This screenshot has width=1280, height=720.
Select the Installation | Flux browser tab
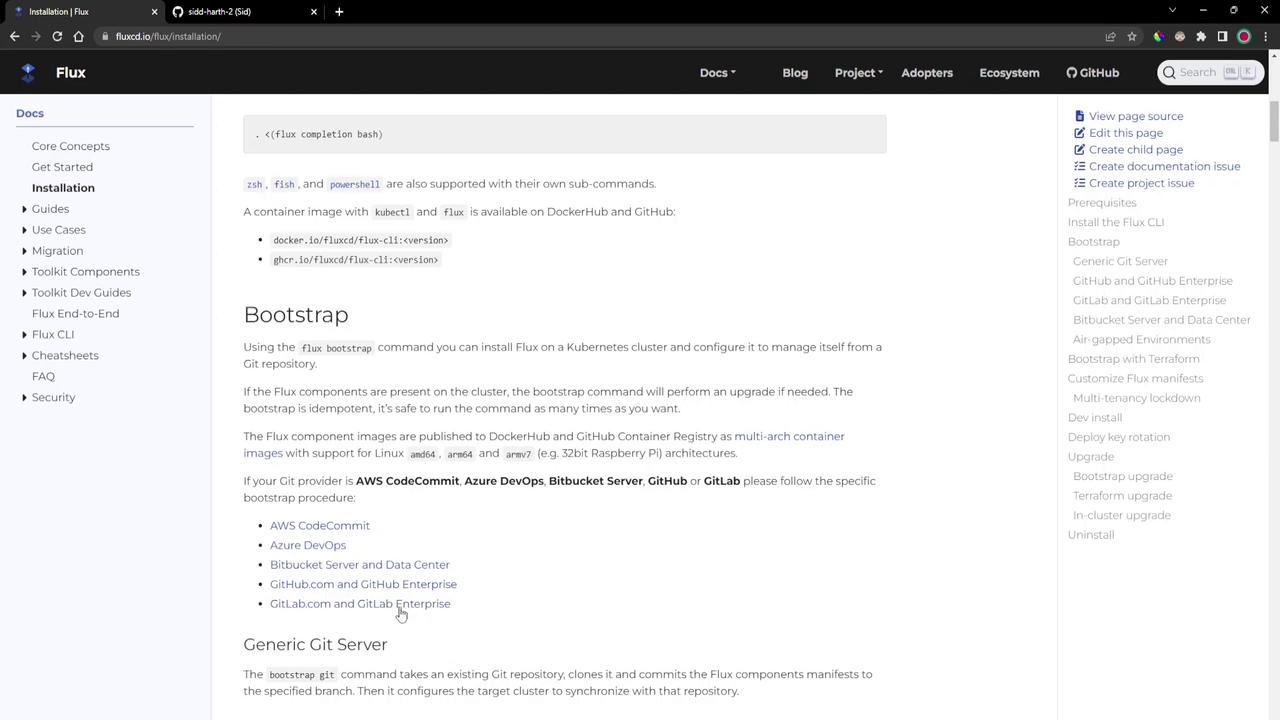click(x=84, y=11)
